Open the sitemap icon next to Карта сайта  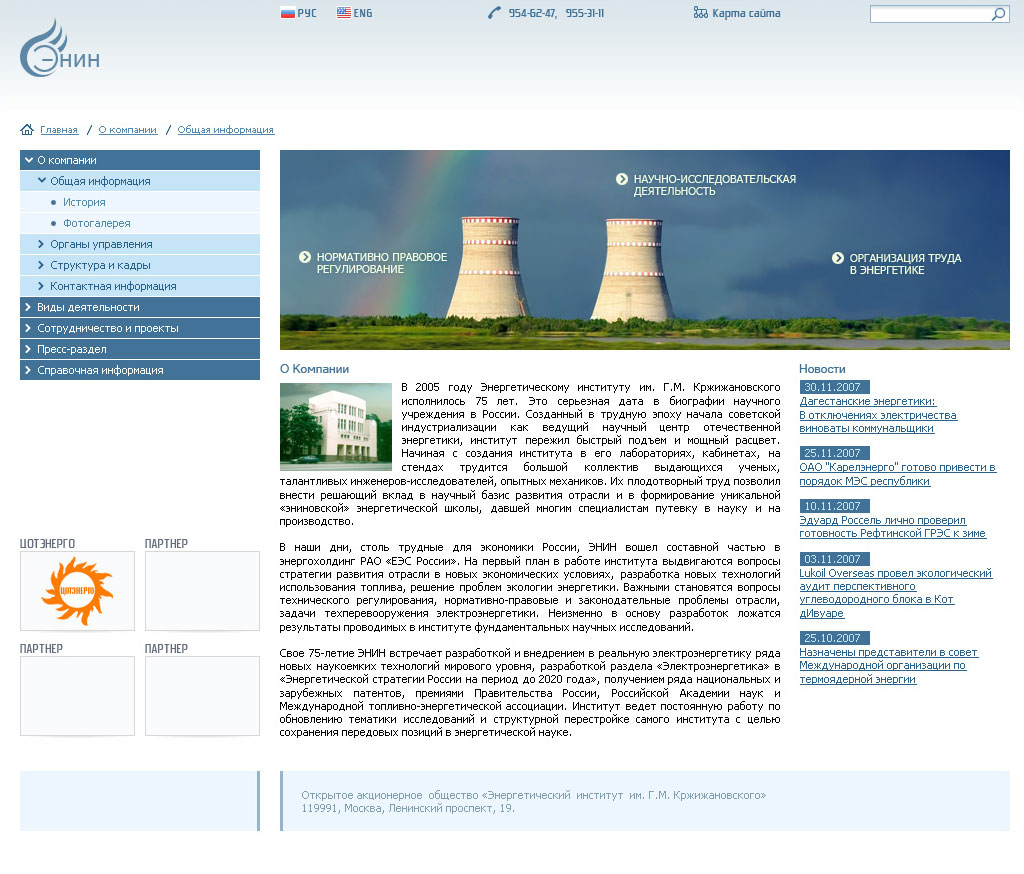coord(701,12)
